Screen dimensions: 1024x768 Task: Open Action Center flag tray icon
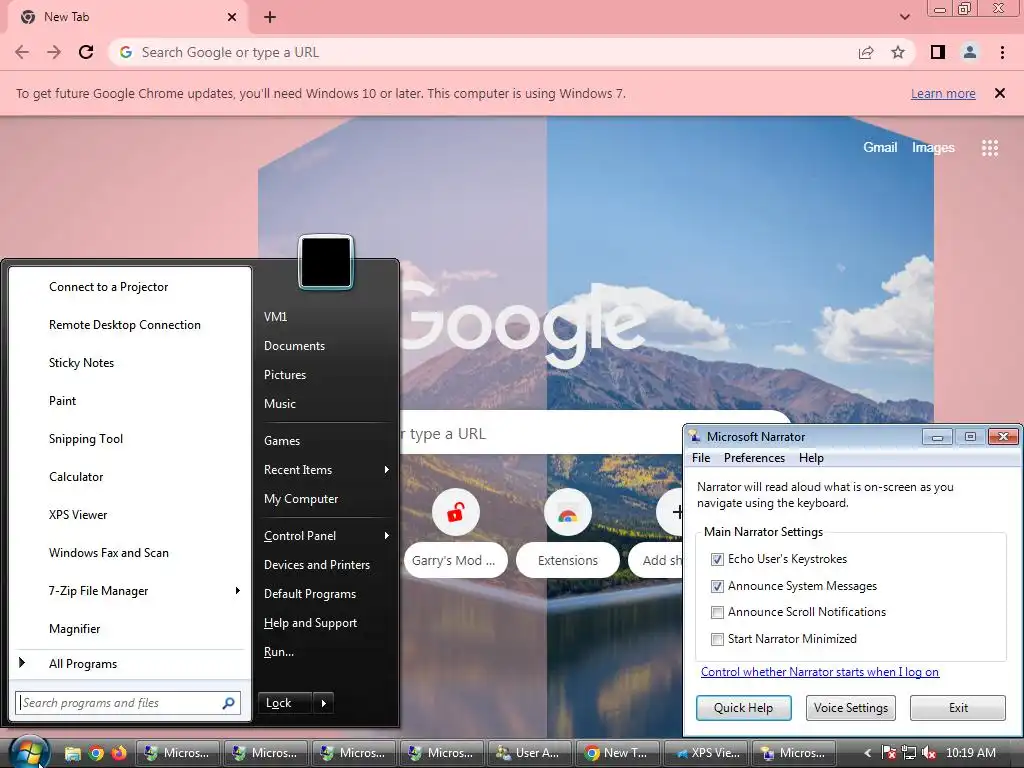pos(889,753)
